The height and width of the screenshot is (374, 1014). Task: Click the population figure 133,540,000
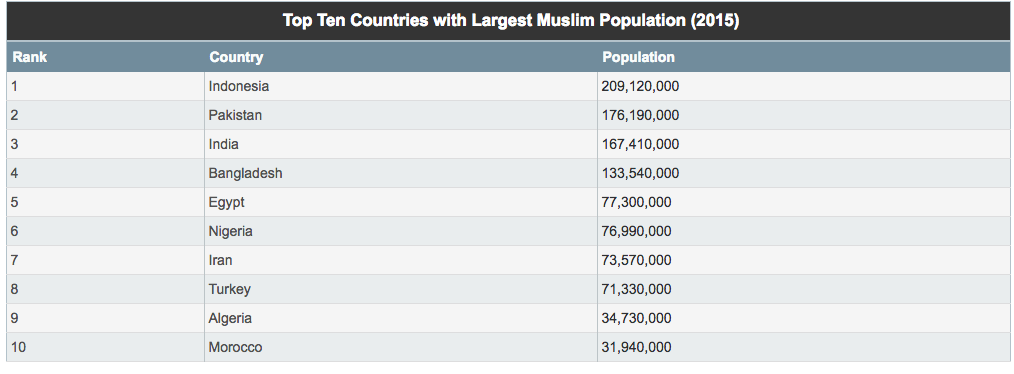tap(640, 173)
